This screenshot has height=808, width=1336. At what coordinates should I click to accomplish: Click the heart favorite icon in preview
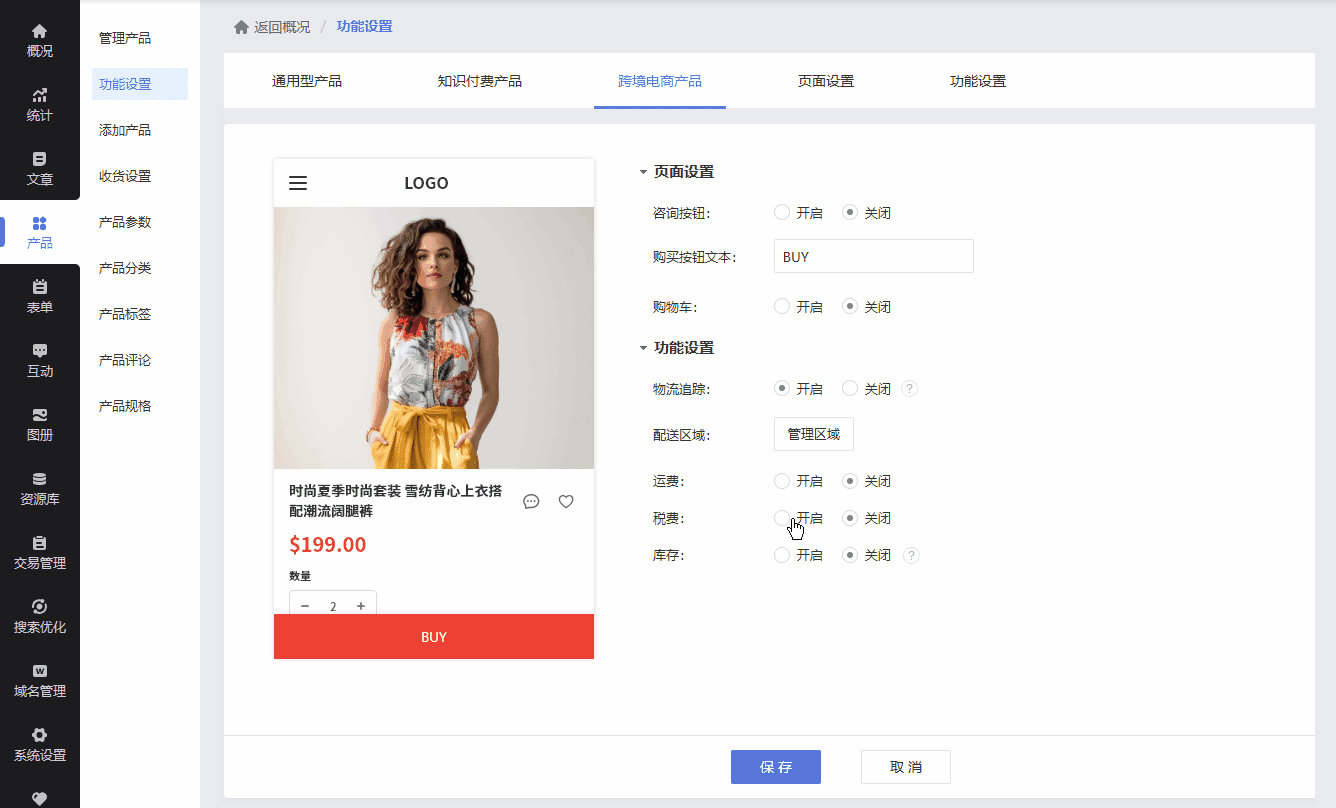[x=566, y=501]
